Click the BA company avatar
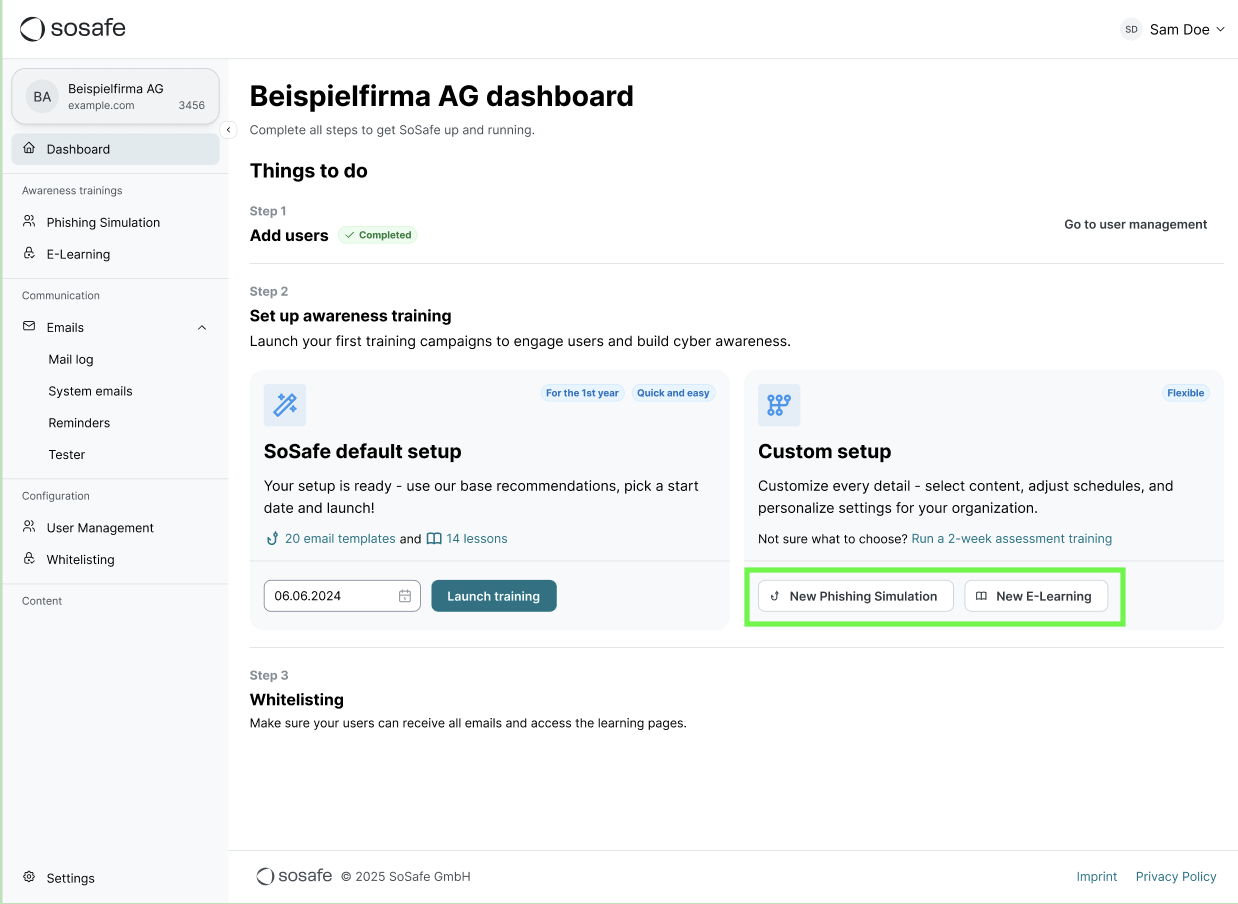Image resolution: width=1238 pixels, height=904 pixels. pos(42,97)
